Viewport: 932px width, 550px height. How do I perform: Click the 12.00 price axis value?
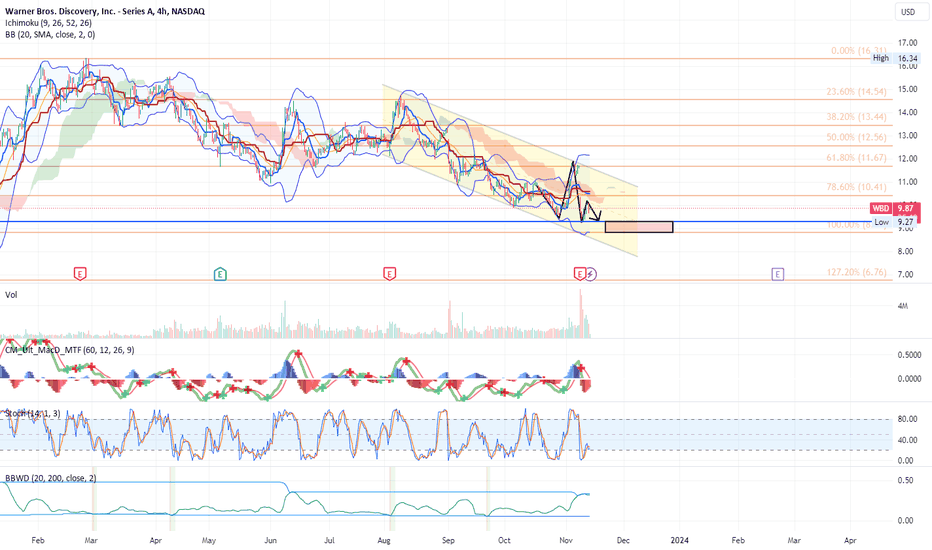[x=908, y=159]
